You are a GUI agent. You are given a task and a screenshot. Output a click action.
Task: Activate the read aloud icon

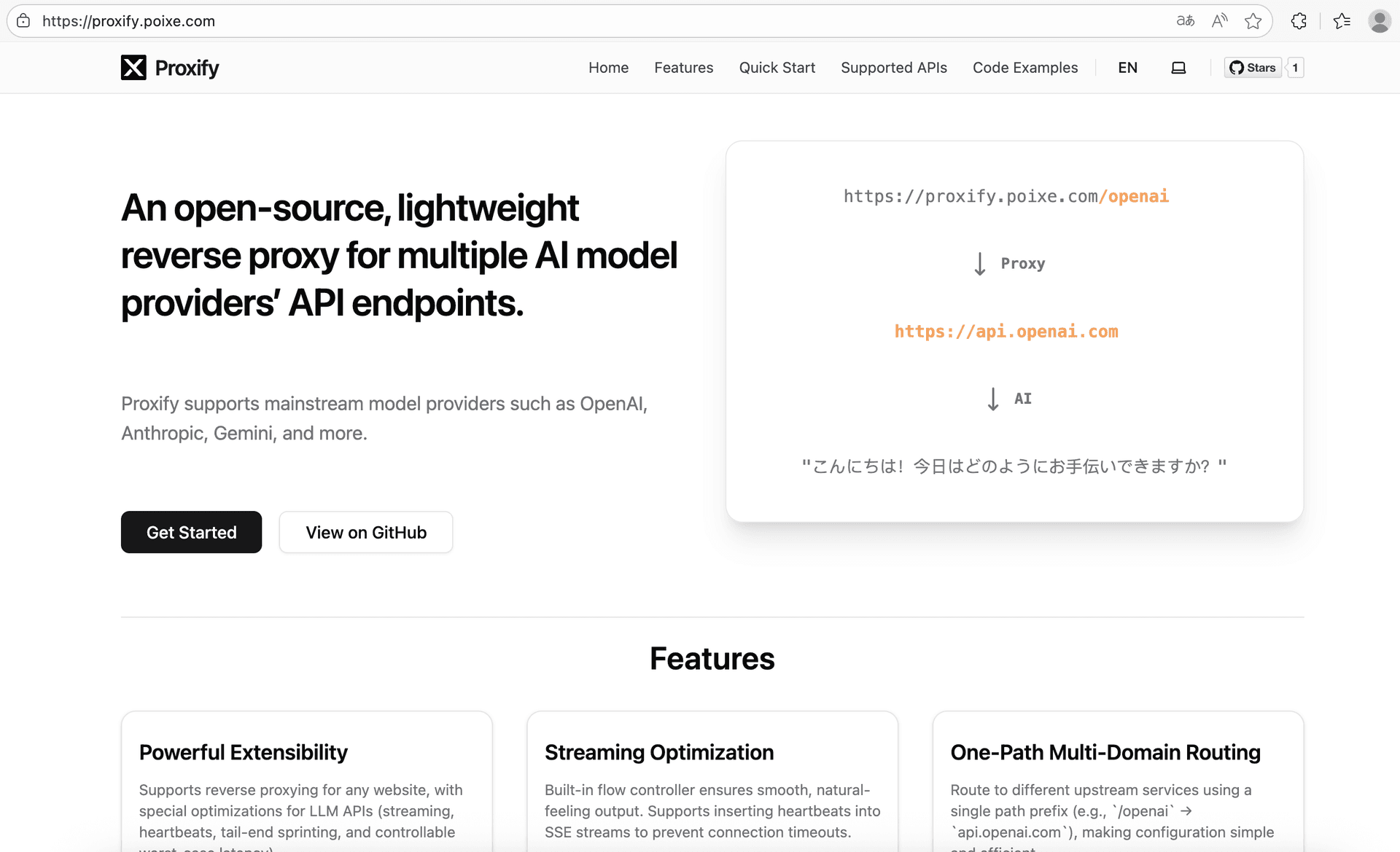(1219, 21)
